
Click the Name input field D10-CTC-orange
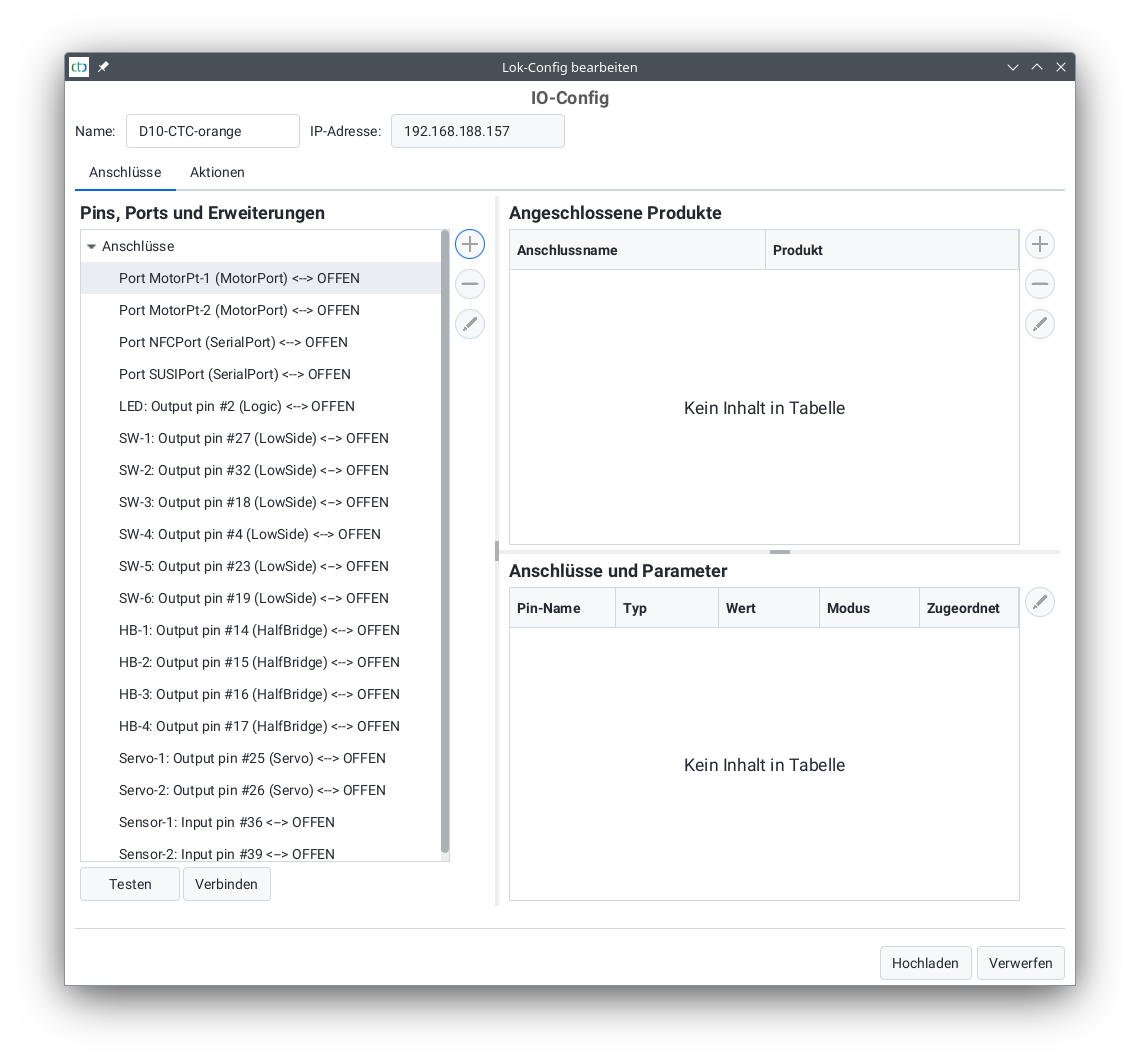pos(212,130)
